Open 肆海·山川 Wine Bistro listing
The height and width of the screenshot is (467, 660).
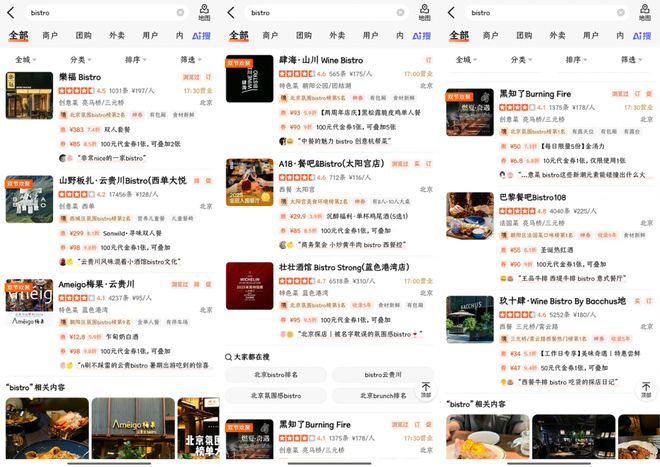pyautogui.click(x=321, y=60)
